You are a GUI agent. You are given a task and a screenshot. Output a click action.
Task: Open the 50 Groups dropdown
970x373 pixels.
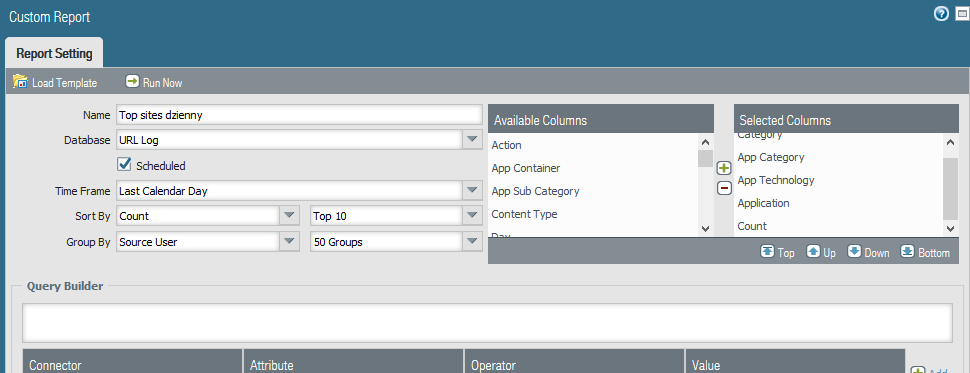[x=472, y=242]
